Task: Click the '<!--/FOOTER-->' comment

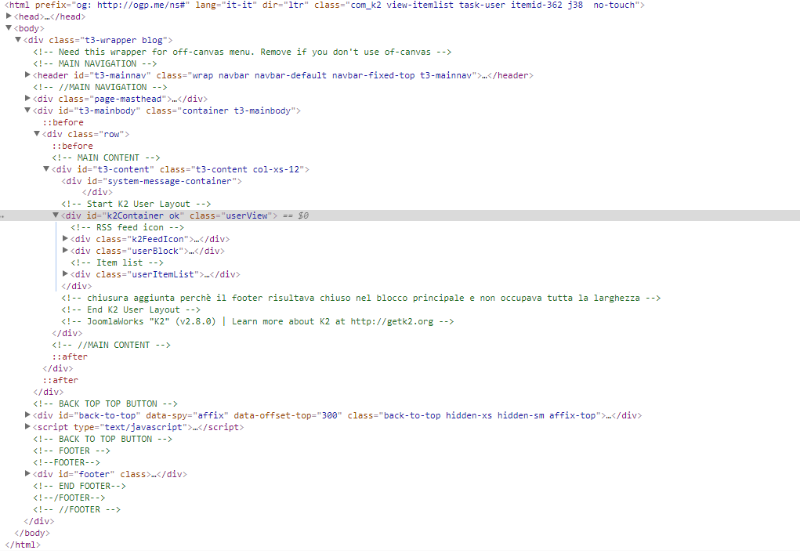Action: tap(69, 498)
